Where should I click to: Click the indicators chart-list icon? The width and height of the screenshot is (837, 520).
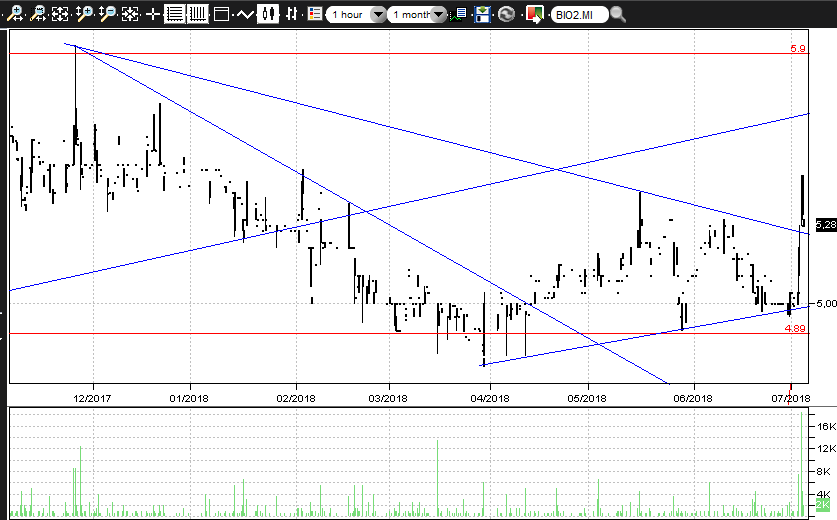point(459,14)
